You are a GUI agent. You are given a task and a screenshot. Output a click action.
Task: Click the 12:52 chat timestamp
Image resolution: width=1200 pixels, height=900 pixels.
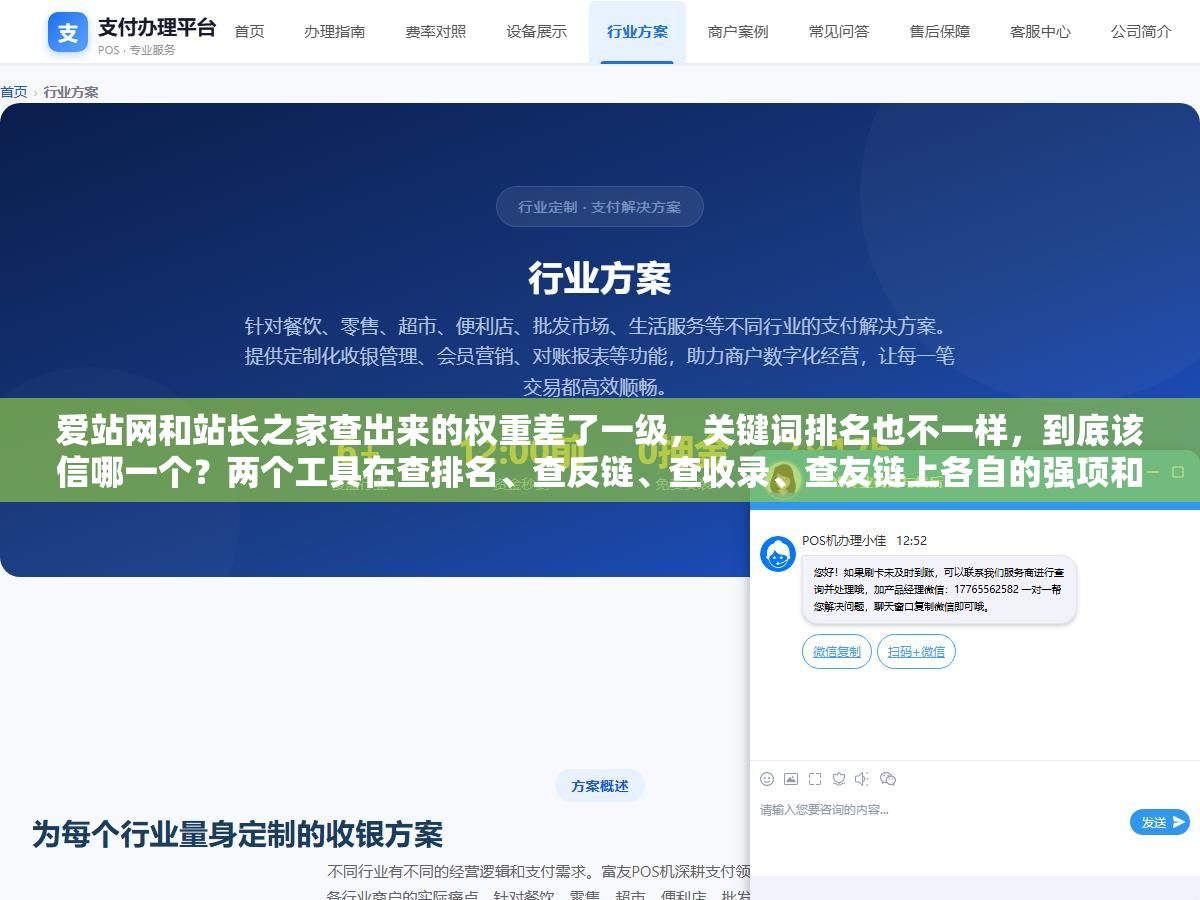911,540
